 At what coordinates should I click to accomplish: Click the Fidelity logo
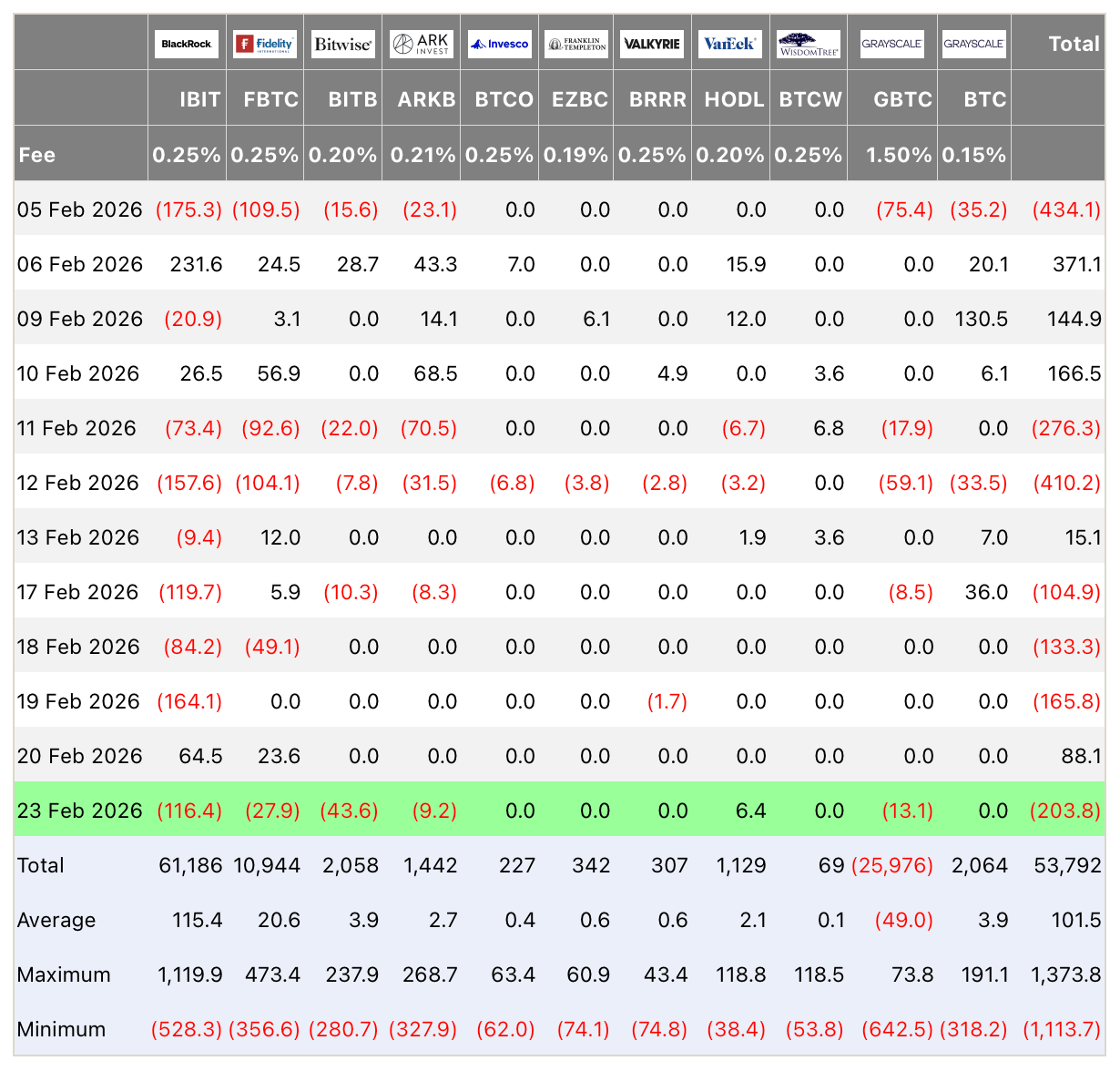click(264, 44)
